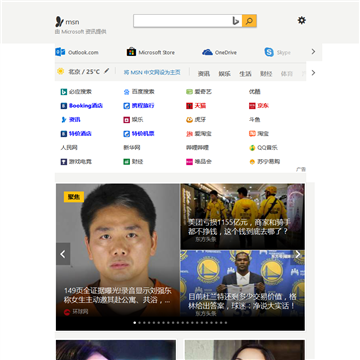Click the Booking酒店 icon
The height and width of the screenshot is (360, 360).
[x=64, y=106]
